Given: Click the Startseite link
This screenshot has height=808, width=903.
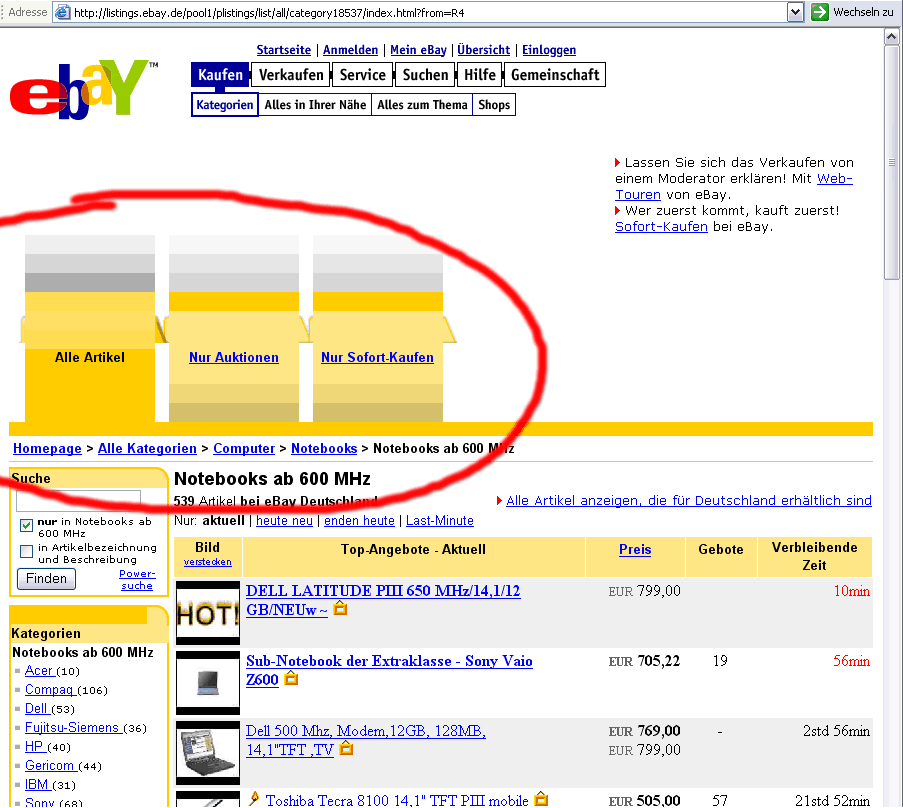Looking at the screenshot, I should [x=283, y=50].
